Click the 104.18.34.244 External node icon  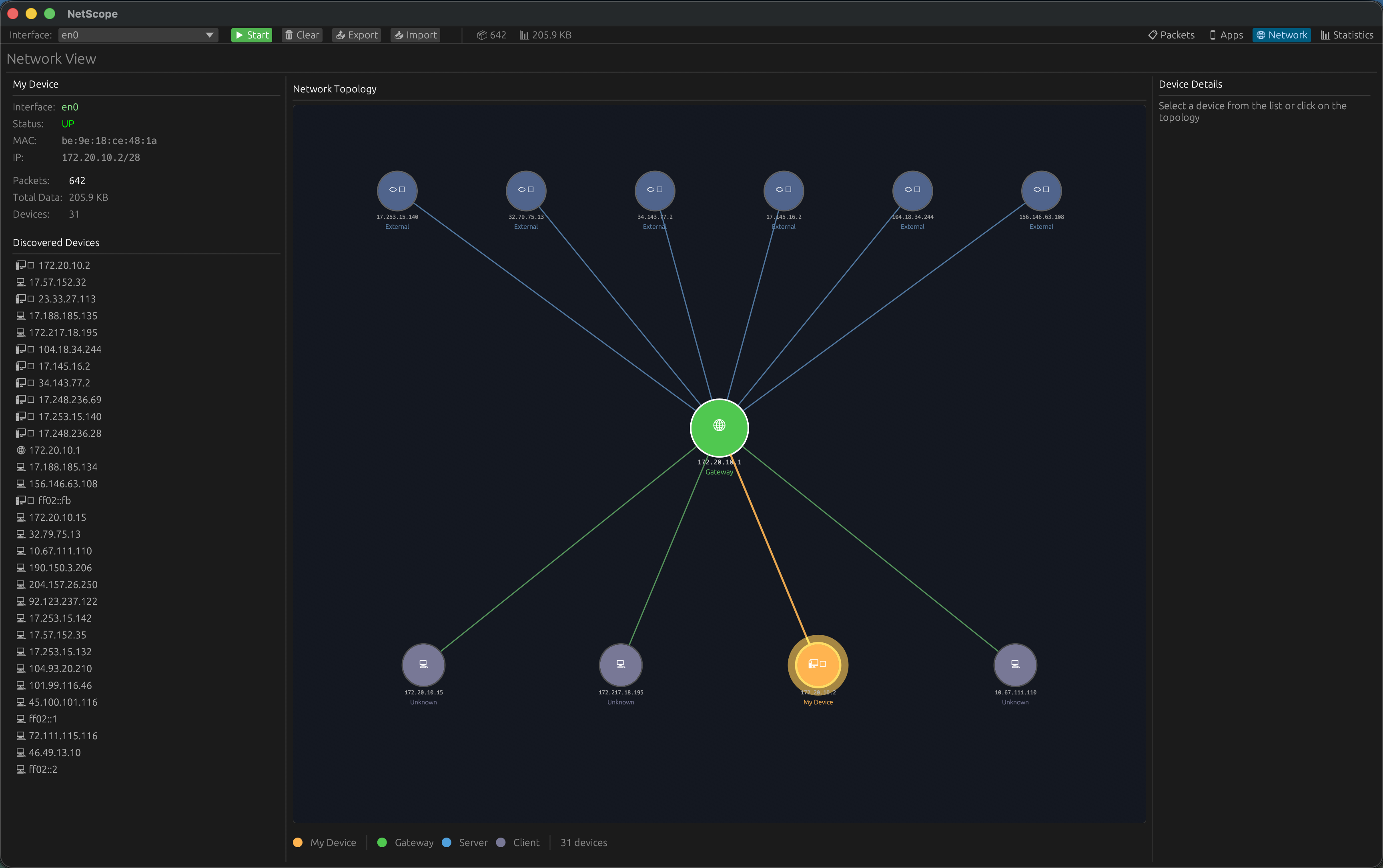(x=912, y=190)
